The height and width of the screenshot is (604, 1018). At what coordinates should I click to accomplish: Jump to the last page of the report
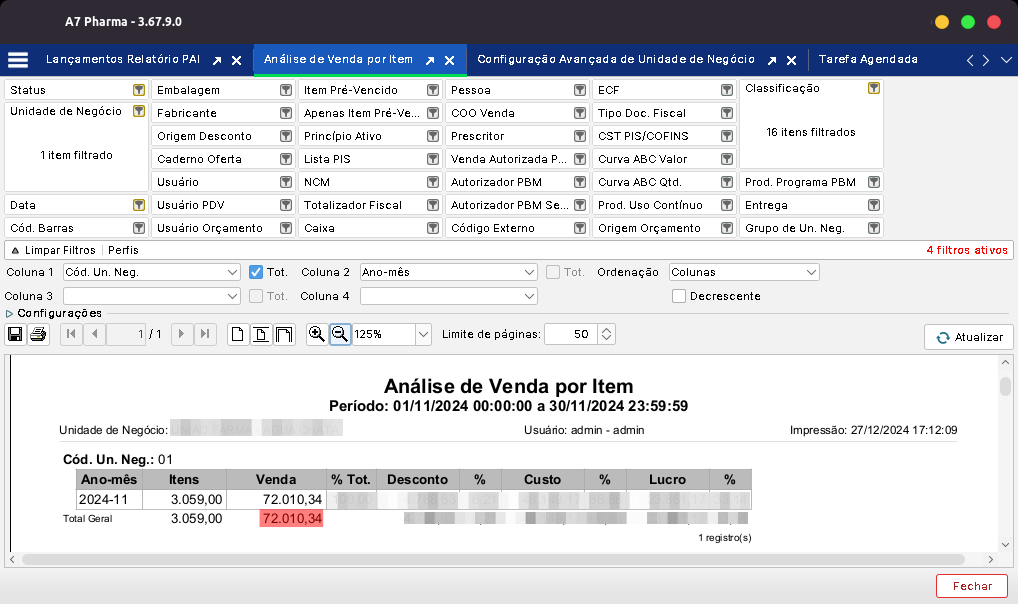pos(205,334)
